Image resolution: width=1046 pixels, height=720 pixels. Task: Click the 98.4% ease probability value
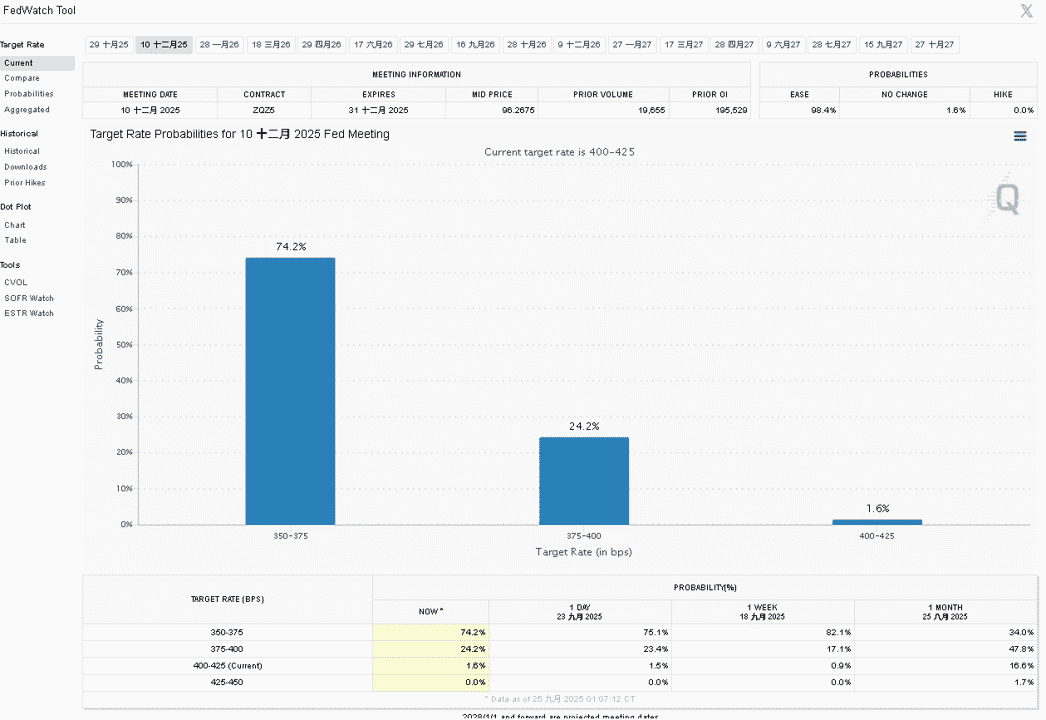pos(823,110)
